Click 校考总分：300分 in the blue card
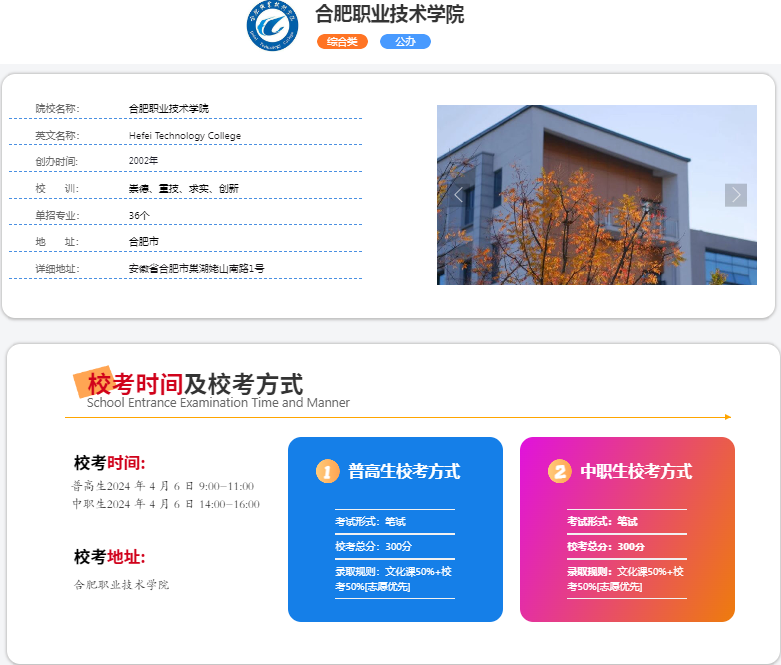This screenshot has width=781, height=665. [374, 546]
